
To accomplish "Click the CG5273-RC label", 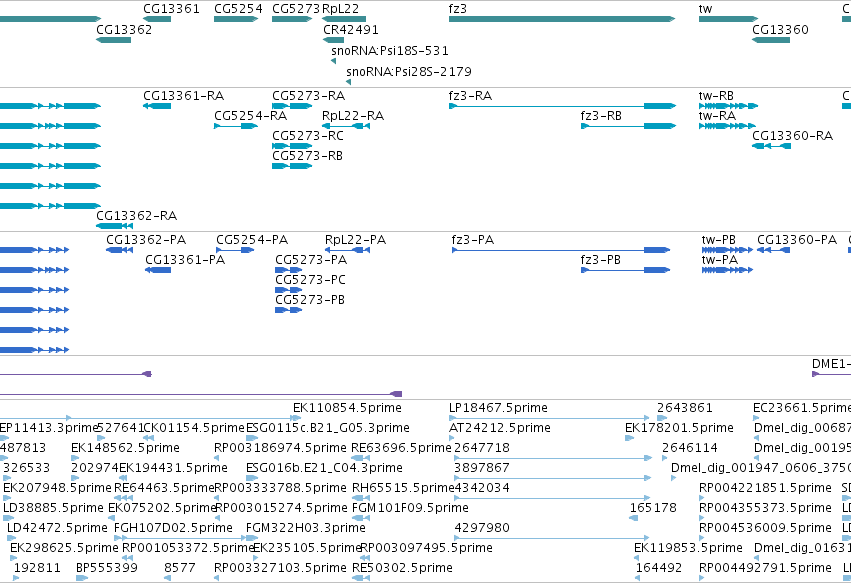I will coord(308,136).
